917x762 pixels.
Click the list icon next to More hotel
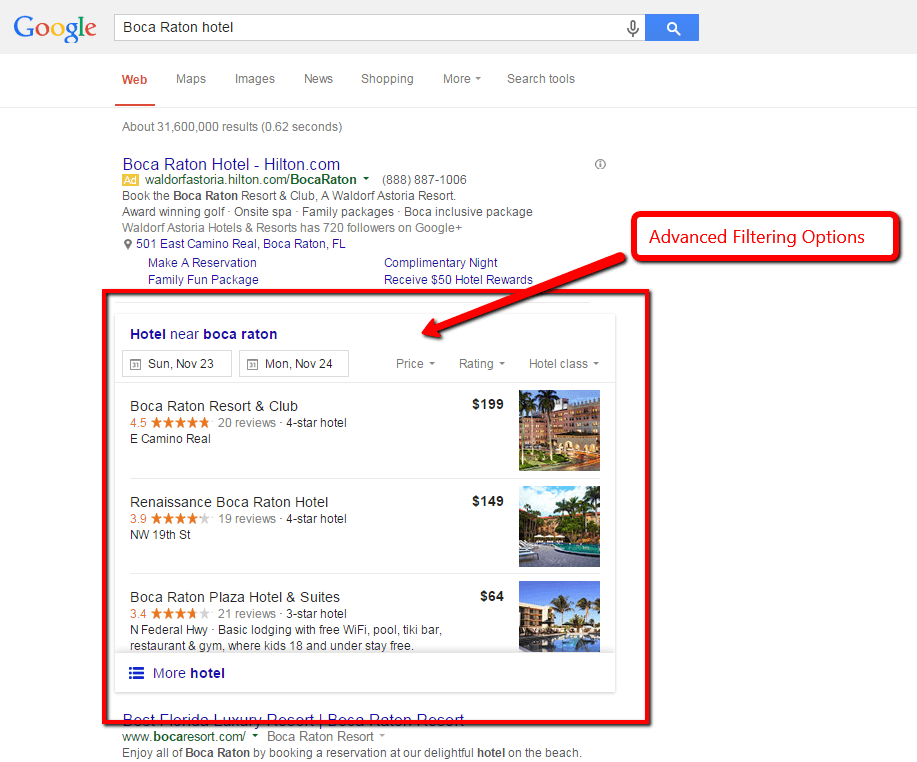(x=136, y=673)
